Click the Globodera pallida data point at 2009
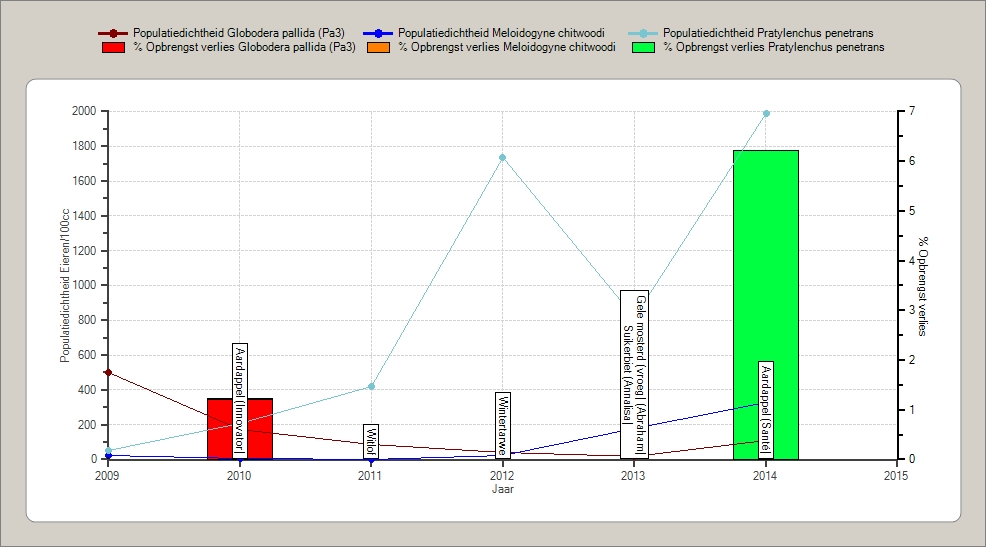Viewport: 986px width, 547px height. [108, 372]
